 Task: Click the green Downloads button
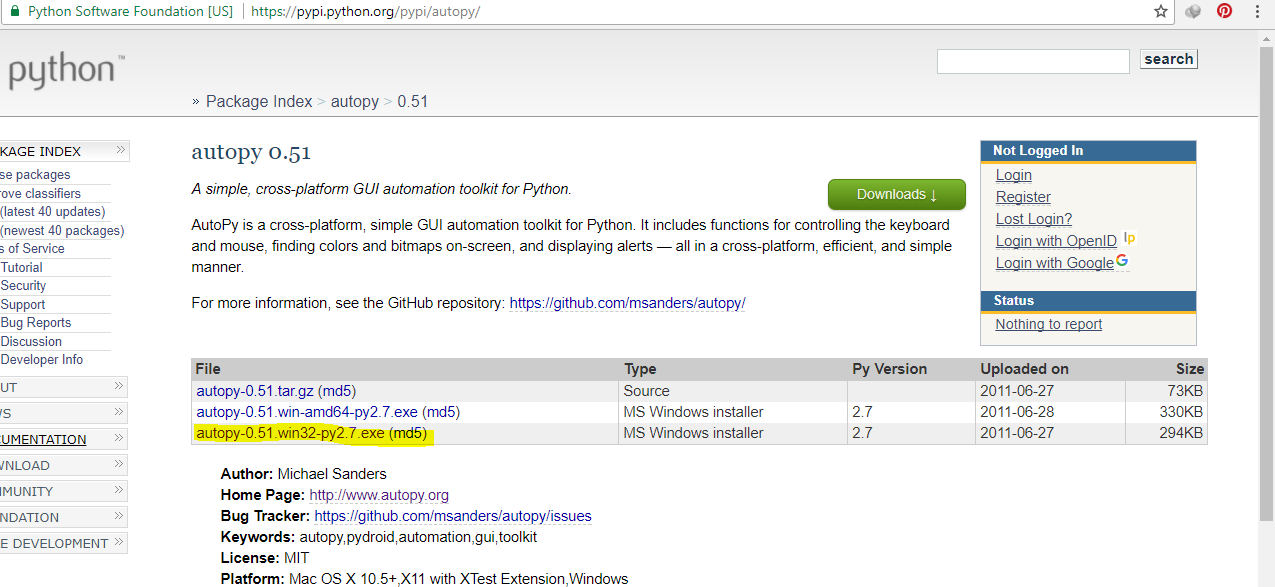[x=896, y=194]
